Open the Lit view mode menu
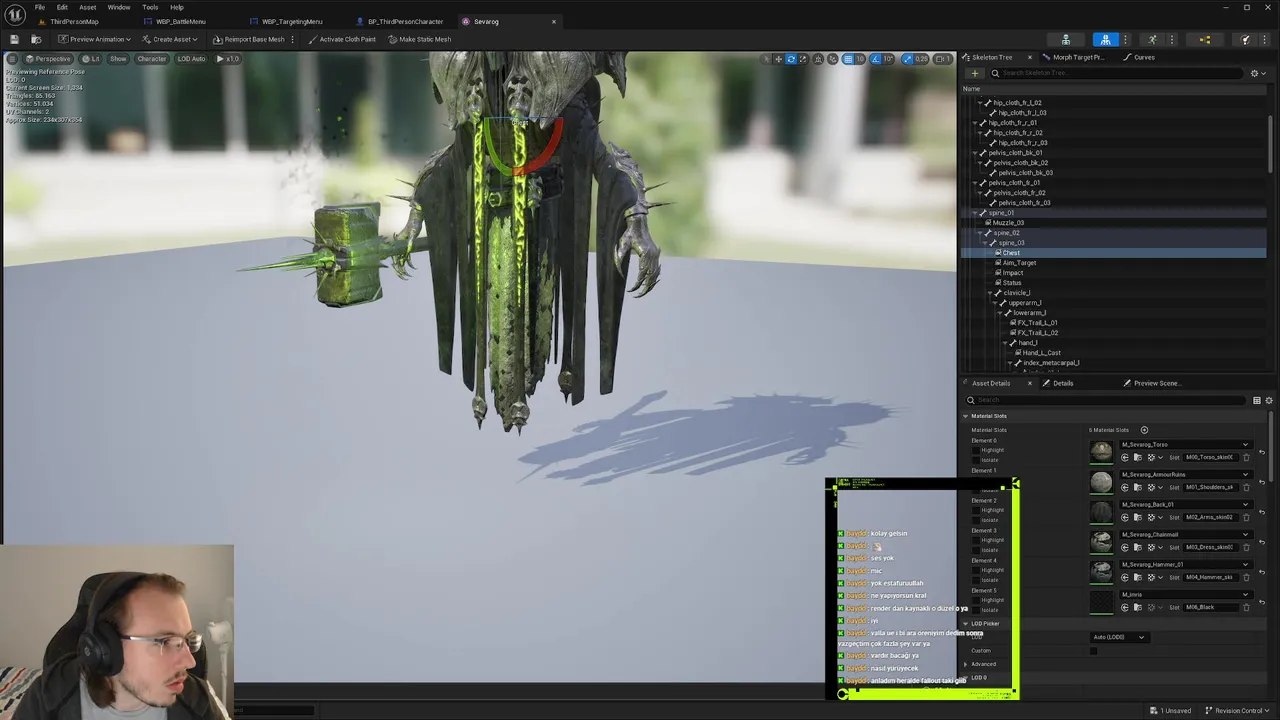1280x720 pixels. (x=91, y=59)
